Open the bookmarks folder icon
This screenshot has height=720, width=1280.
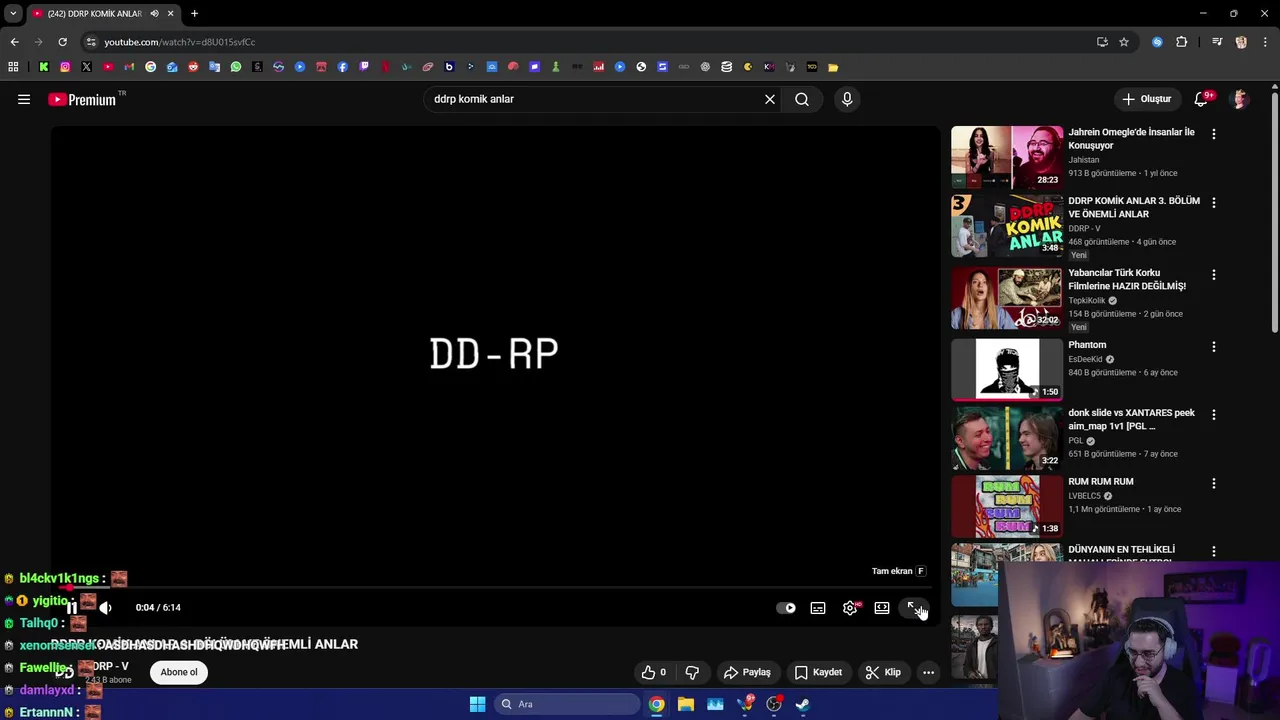pos(833,67)
